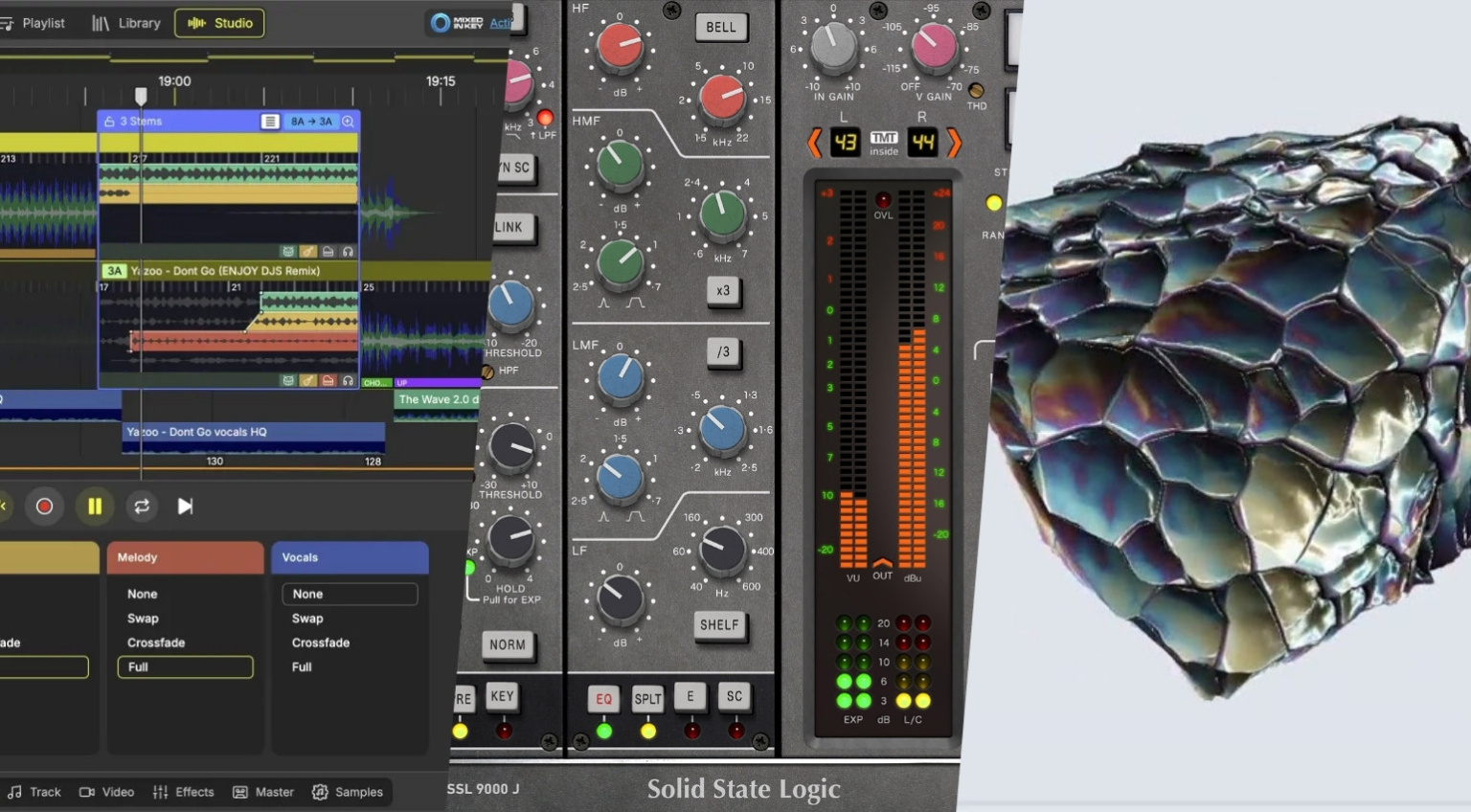Click right orange arrow beside TMT channel 44

click(954, 144)
